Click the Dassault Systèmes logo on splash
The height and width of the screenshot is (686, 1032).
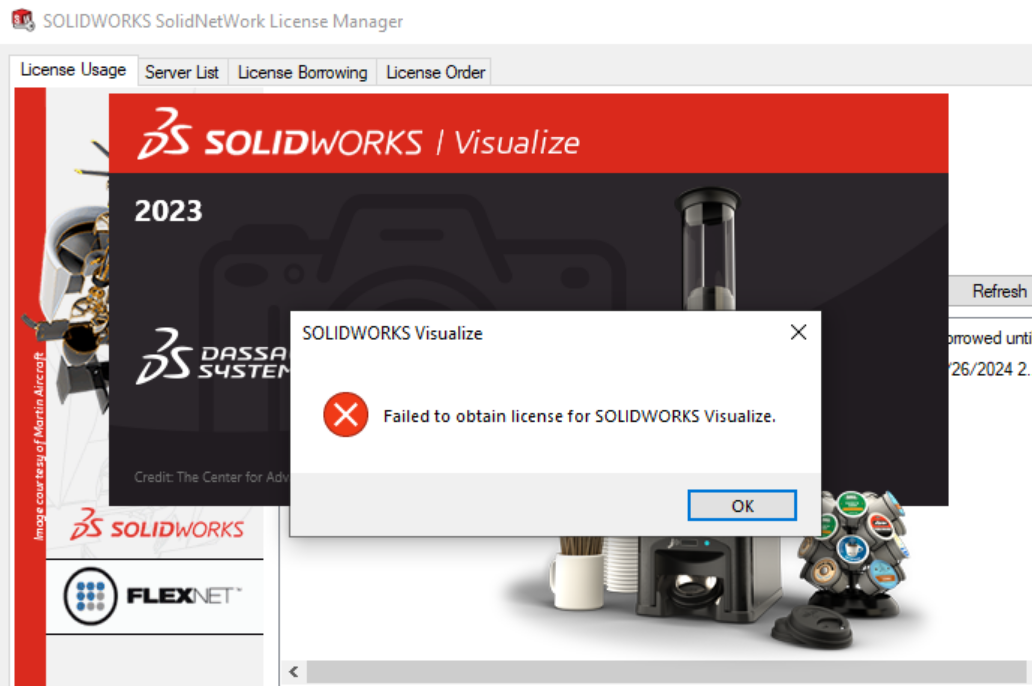[212, 356]
